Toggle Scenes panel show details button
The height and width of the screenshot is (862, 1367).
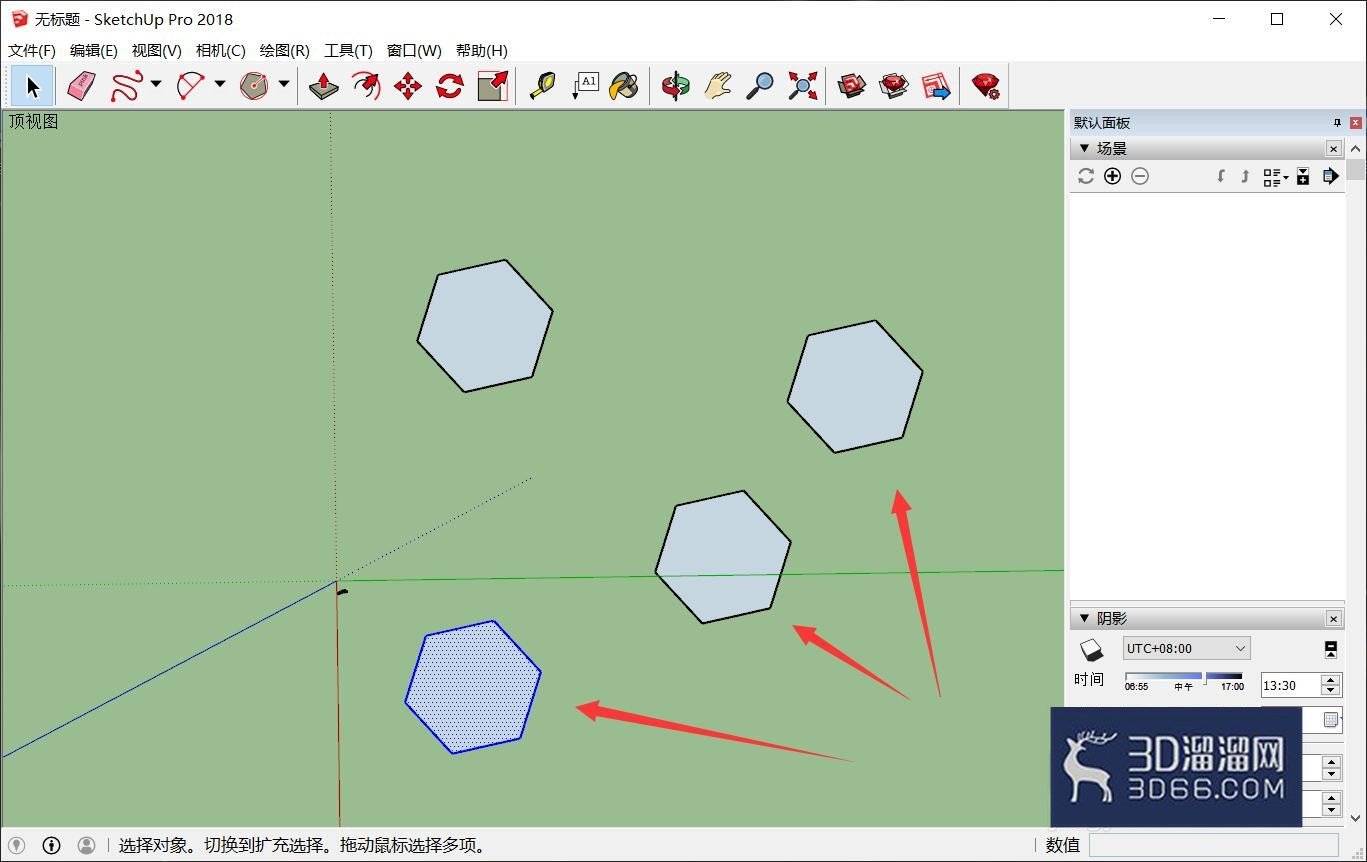point(1303,176)
